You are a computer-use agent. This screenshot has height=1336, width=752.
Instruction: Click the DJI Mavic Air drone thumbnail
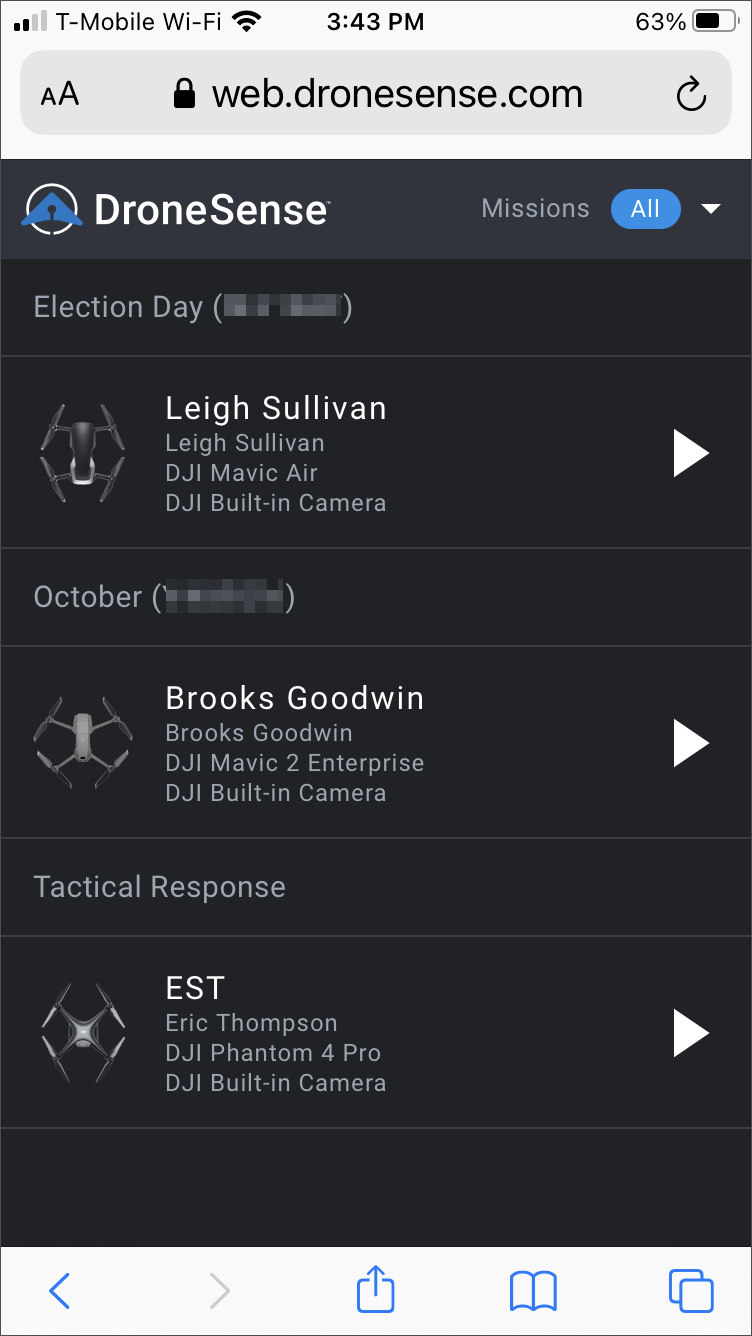click(x=83, y=452)
